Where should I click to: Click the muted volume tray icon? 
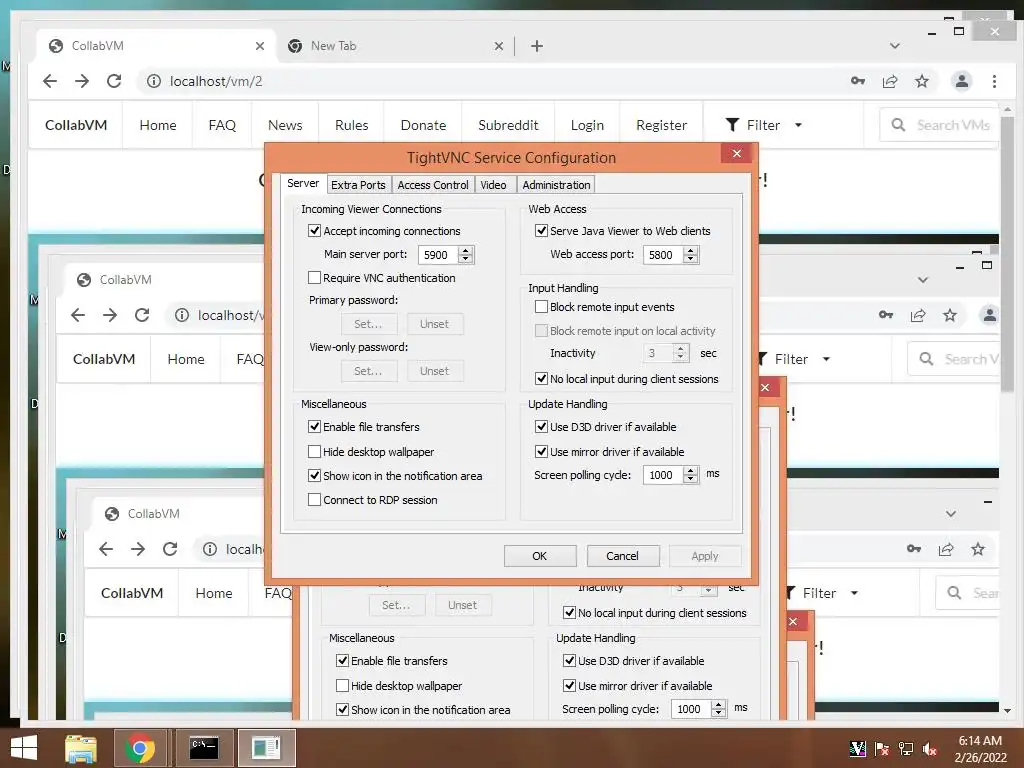[929, 749]
